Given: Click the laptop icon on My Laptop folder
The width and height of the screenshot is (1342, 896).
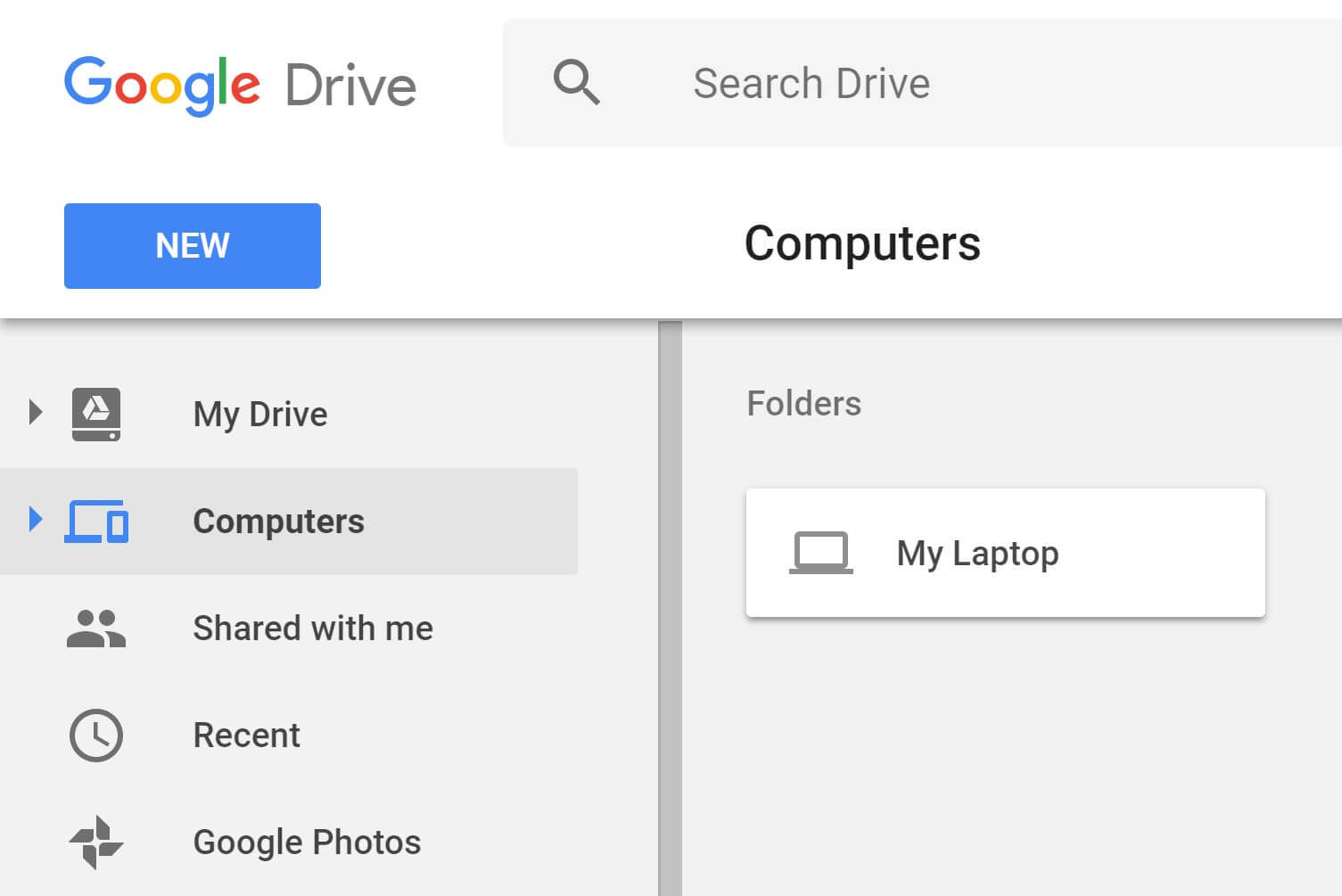Looking at the screenshot, I should (x=820, y=552).
